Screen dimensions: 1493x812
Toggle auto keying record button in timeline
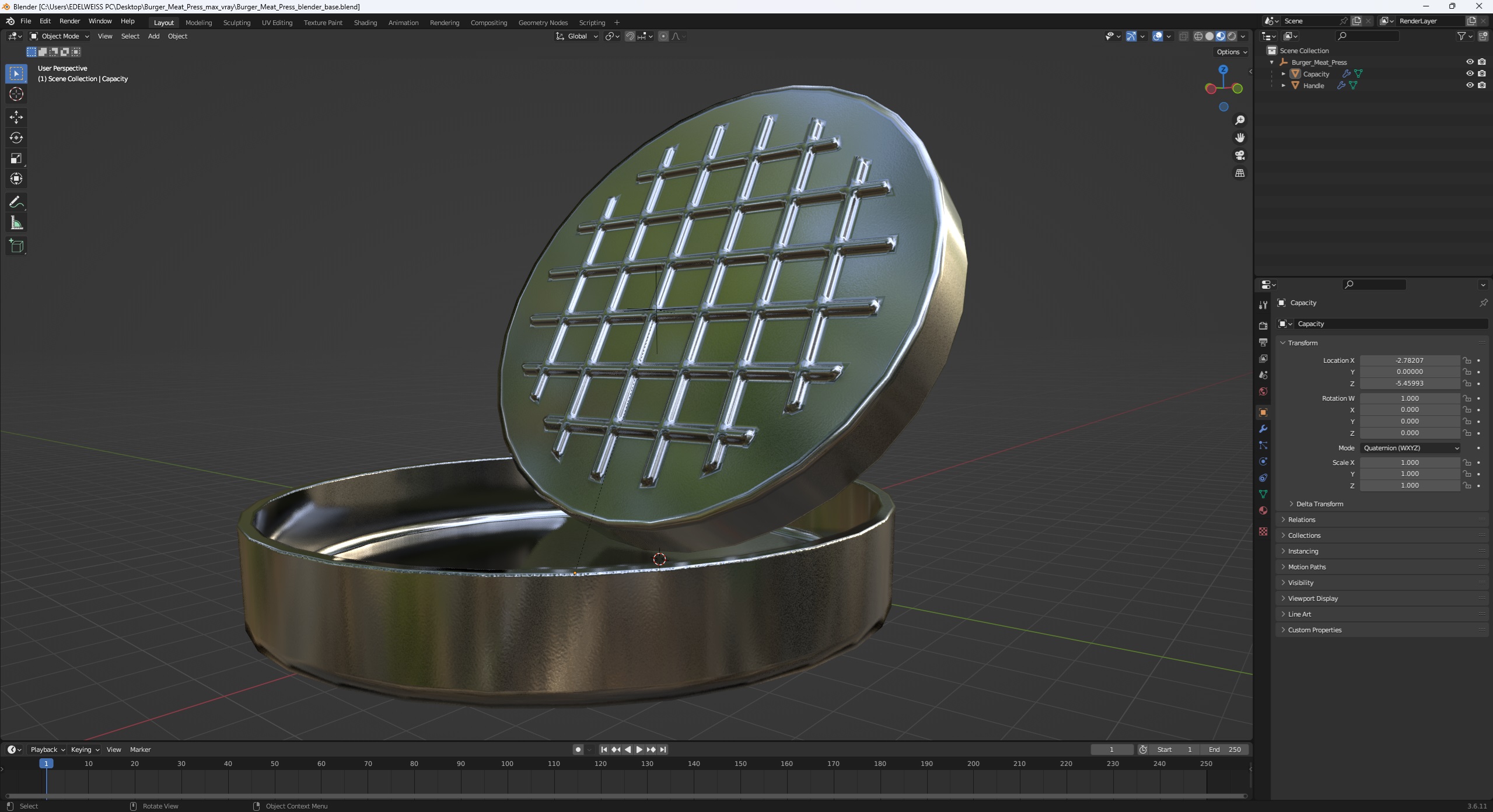pos(578,750)
